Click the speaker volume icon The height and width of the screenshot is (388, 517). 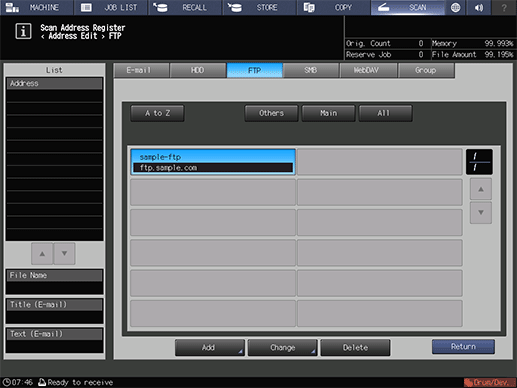point(479,7)
